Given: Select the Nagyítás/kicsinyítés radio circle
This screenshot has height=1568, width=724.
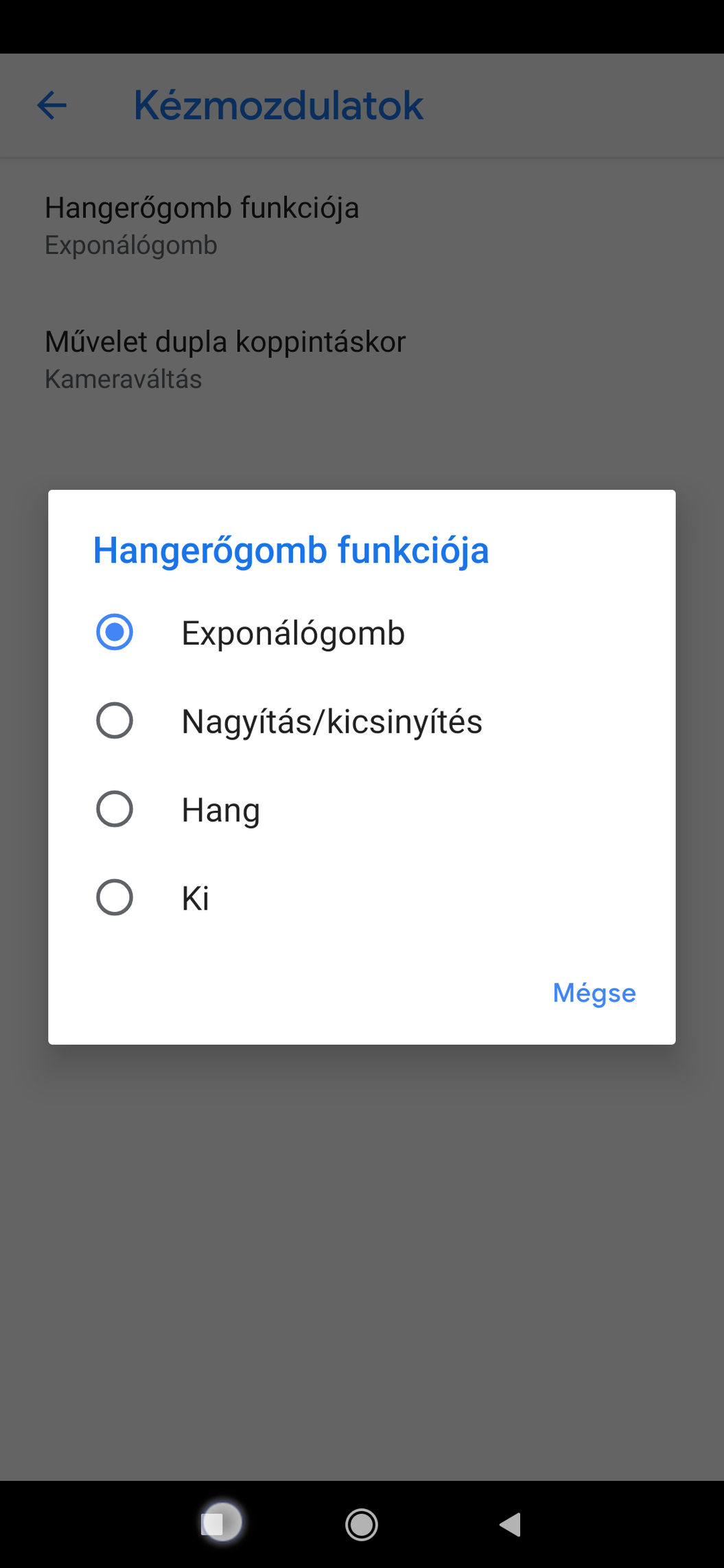Looking at the screenshot, I should [115, 720].
